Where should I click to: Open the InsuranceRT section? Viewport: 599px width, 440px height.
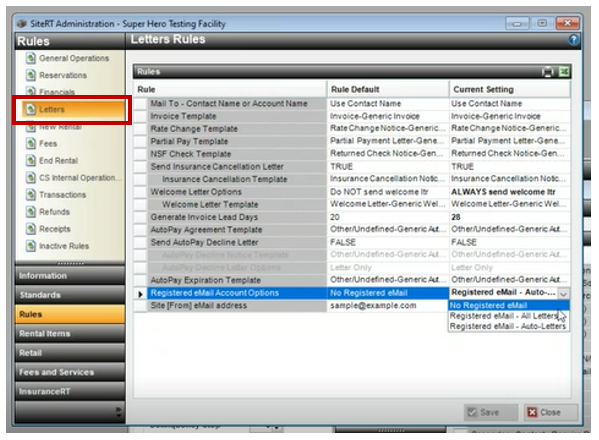tap(70, 391)
